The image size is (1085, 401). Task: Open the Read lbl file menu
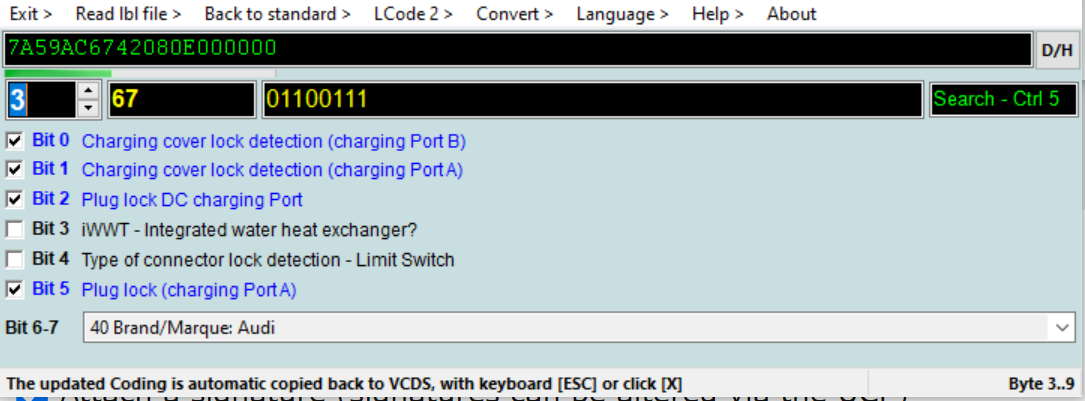[x=129, y=14]
